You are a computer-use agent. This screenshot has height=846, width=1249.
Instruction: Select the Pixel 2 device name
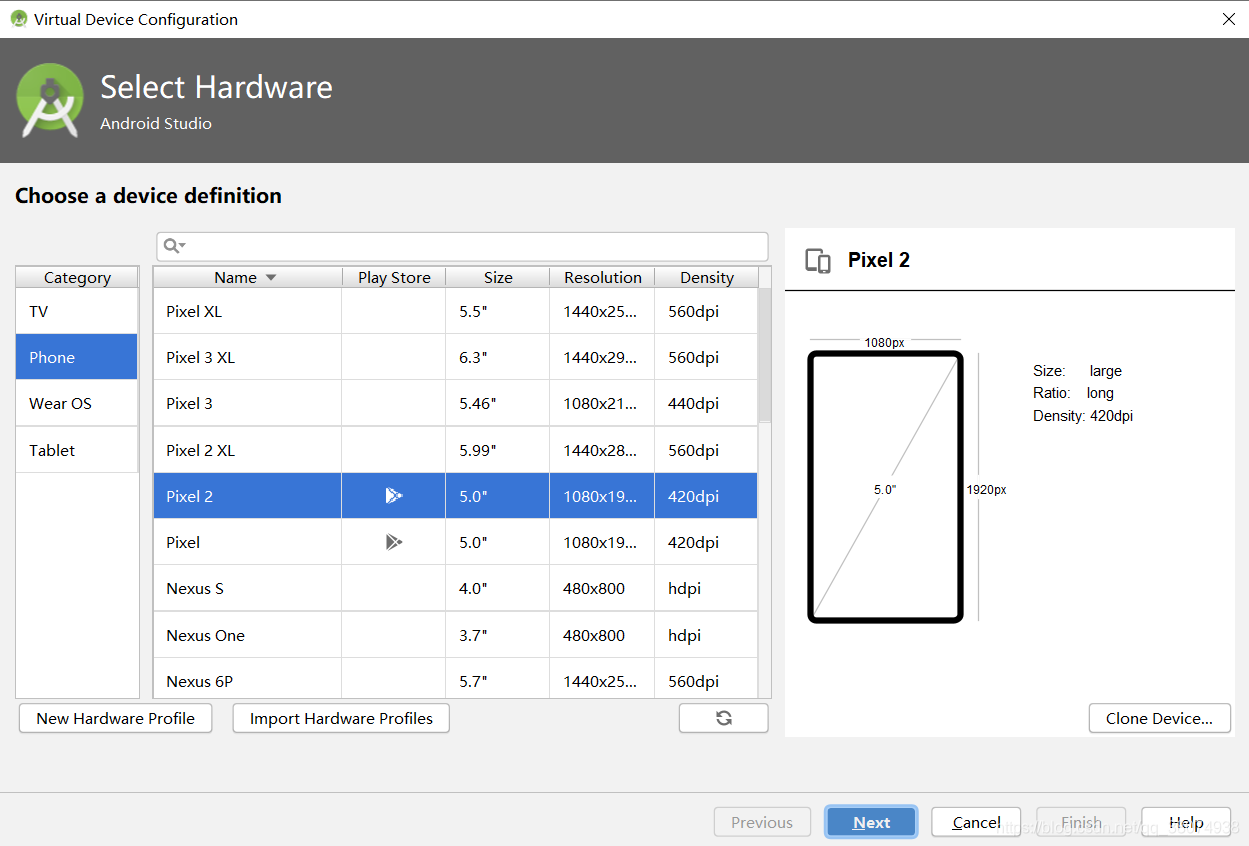189,496
